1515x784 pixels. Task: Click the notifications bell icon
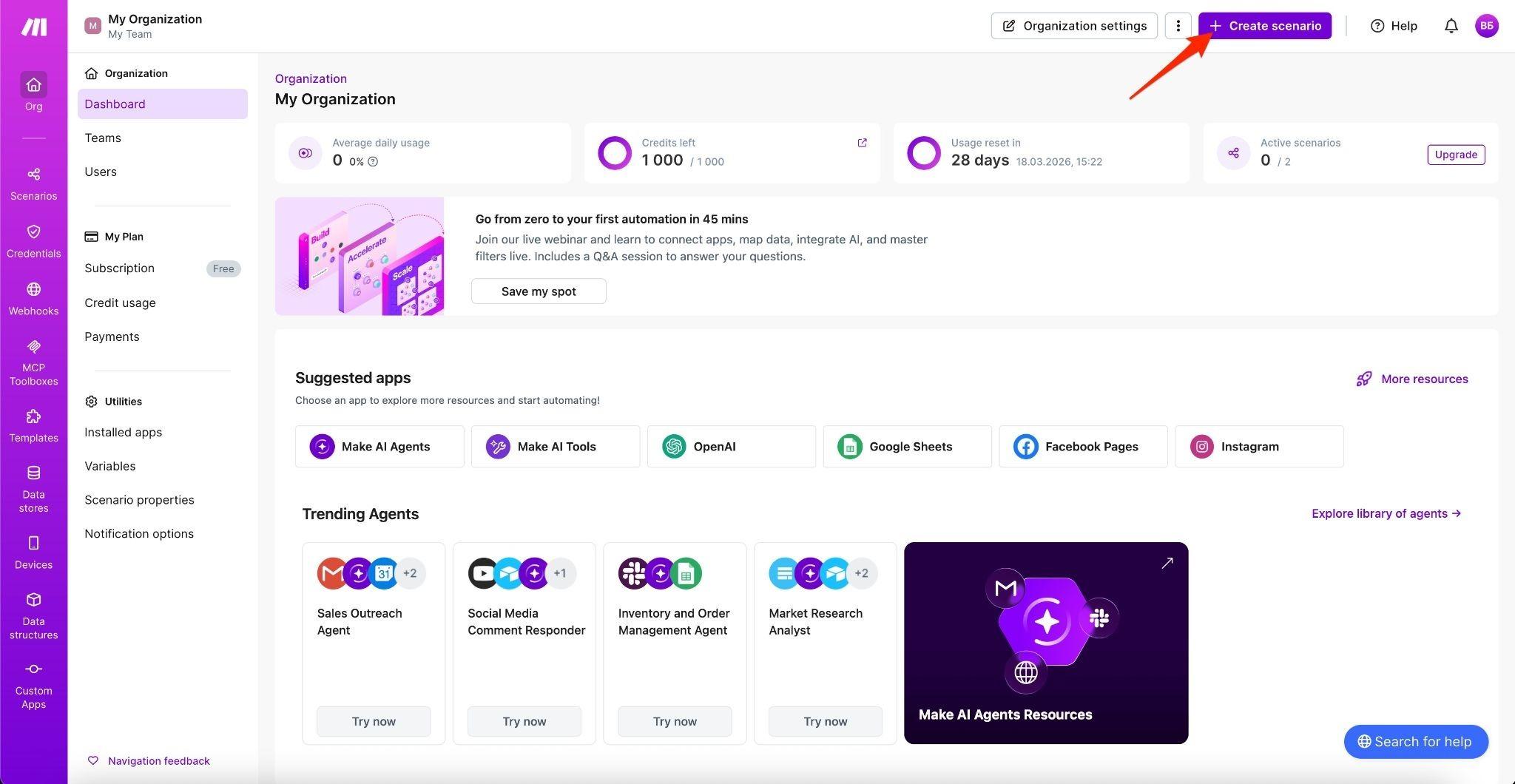1451,26
